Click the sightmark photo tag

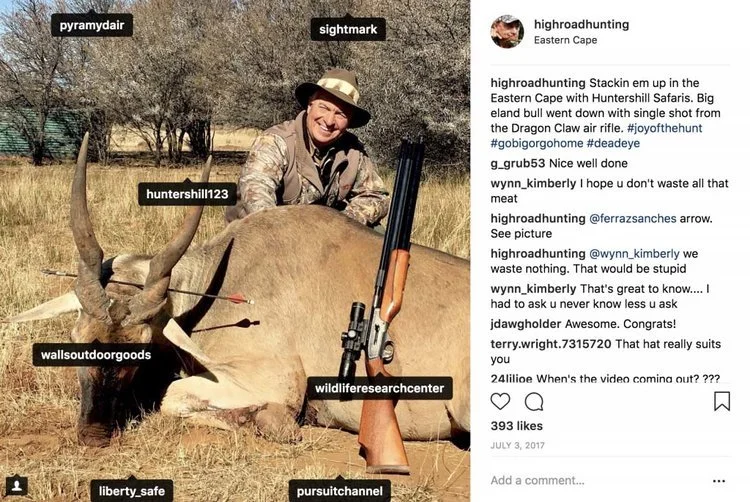click(348, 30)
